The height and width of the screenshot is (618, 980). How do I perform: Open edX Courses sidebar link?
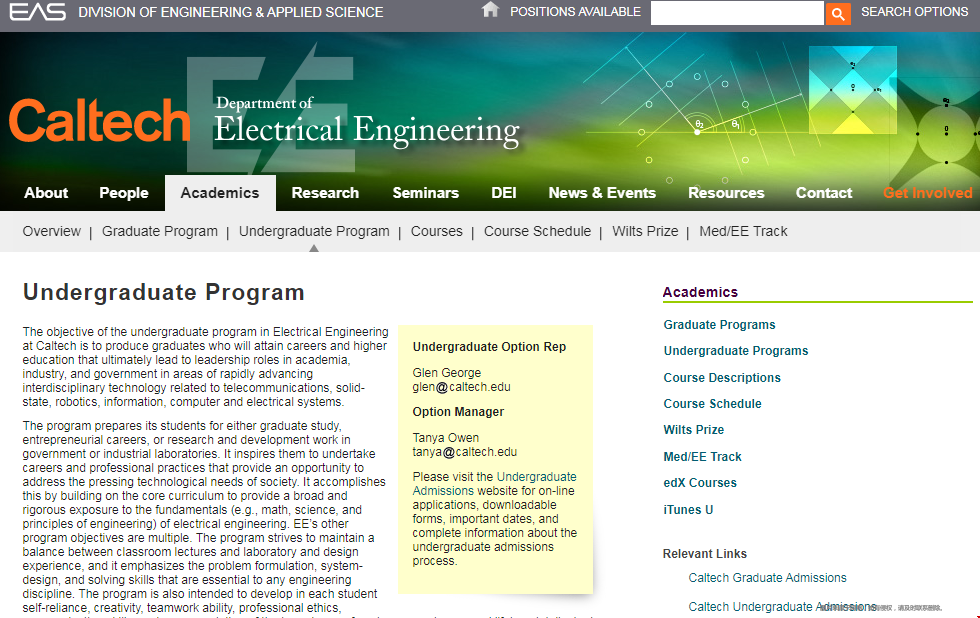(x=700, y=483)
